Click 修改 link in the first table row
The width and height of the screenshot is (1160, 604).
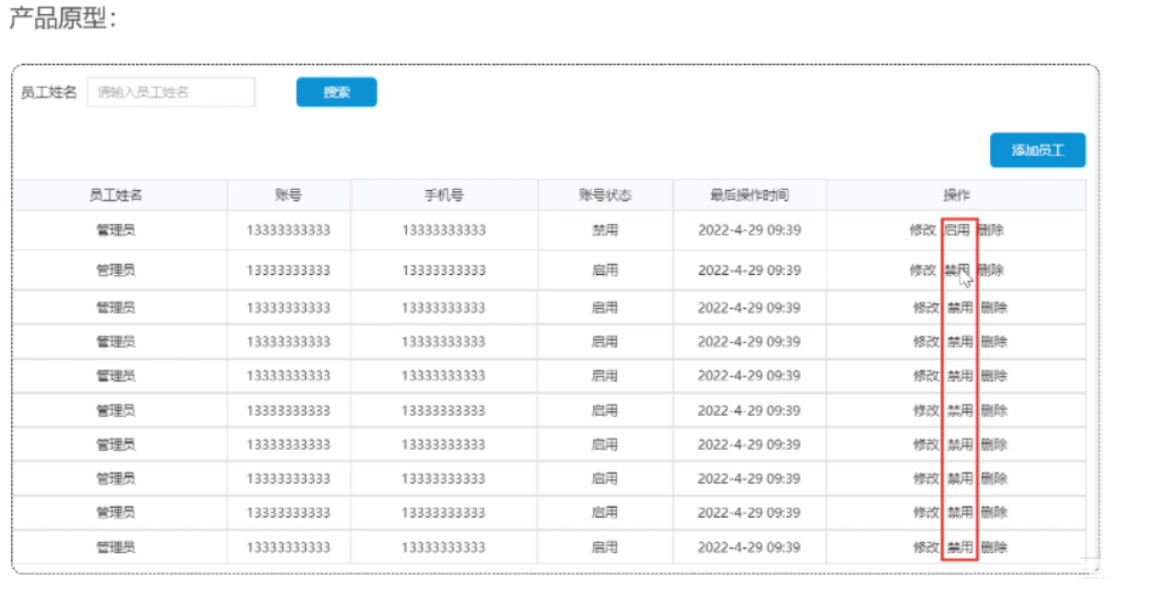(x=925, y=227)
